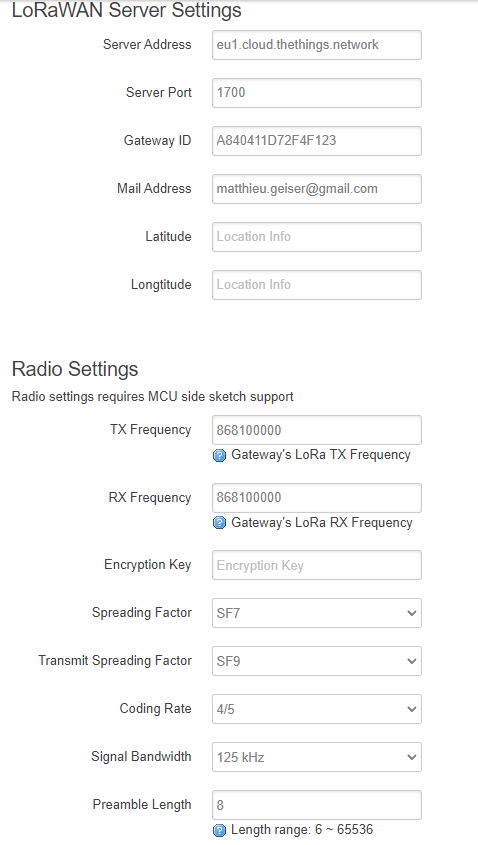Focus the Server Address field

point(317,45)
